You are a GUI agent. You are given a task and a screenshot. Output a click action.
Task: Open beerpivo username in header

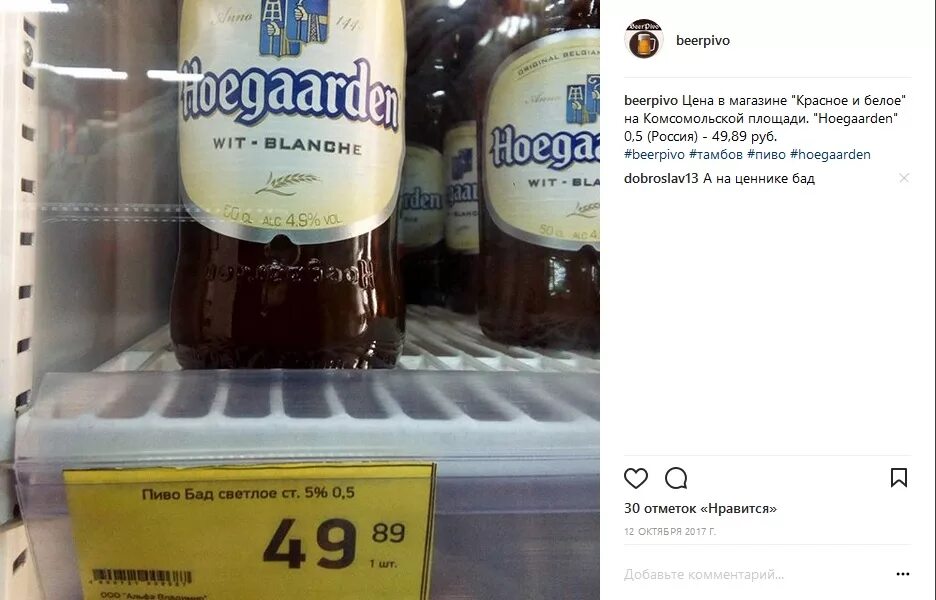point(703,40)
